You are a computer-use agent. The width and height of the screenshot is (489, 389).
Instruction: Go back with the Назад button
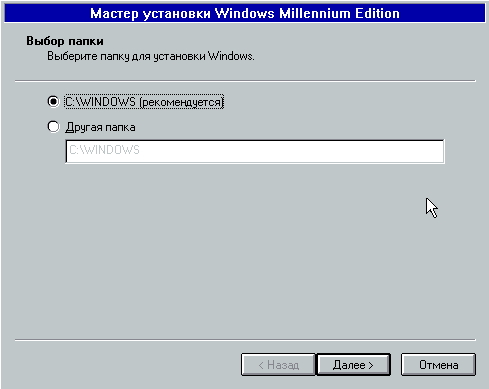coord(278,365)
